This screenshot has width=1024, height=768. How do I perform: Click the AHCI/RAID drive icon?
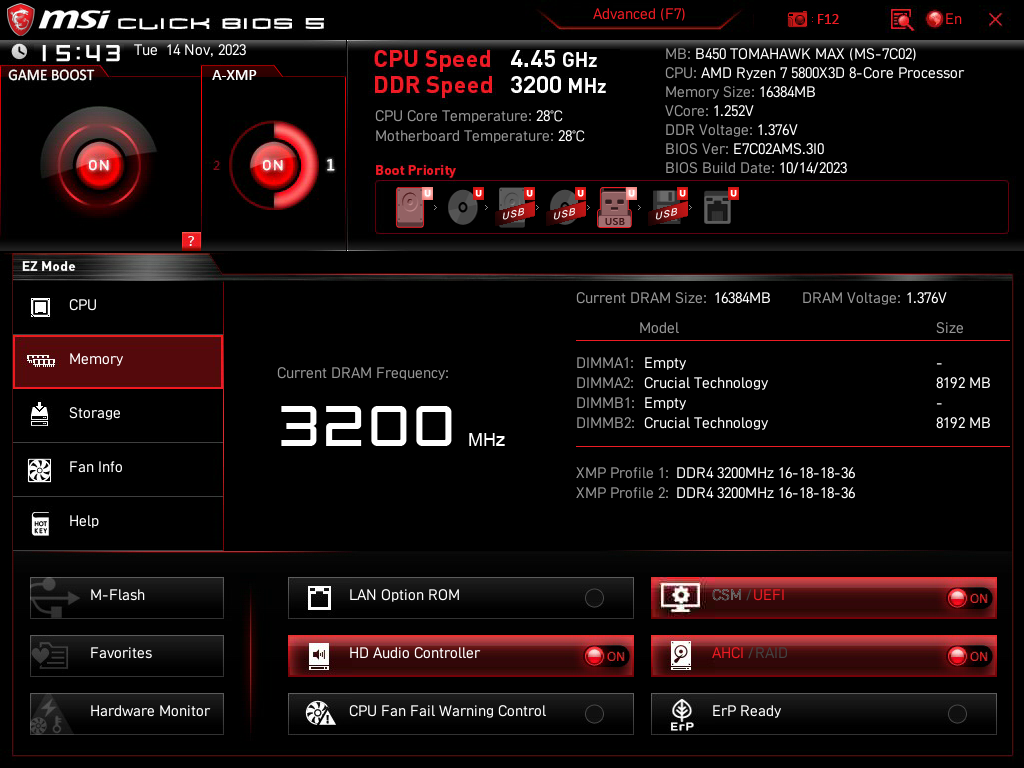coord(680,656)
